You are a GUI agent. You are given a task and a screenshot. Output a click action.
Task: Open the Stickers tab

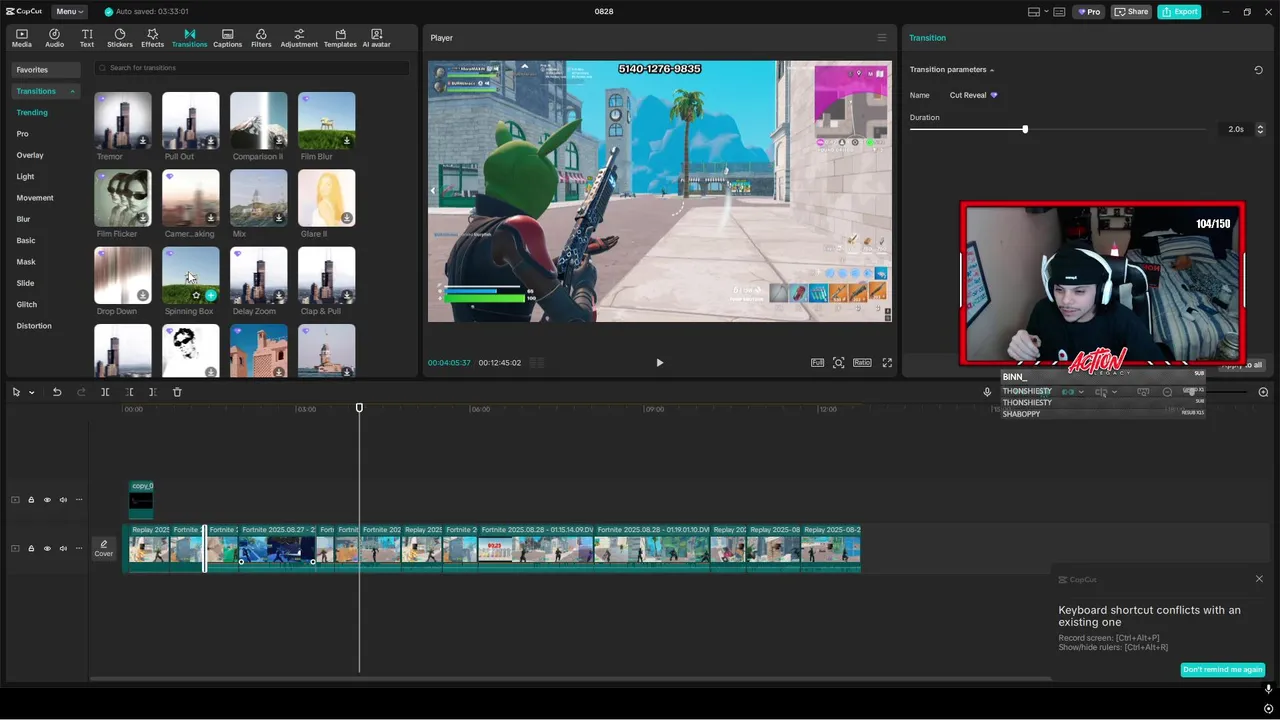119,38
